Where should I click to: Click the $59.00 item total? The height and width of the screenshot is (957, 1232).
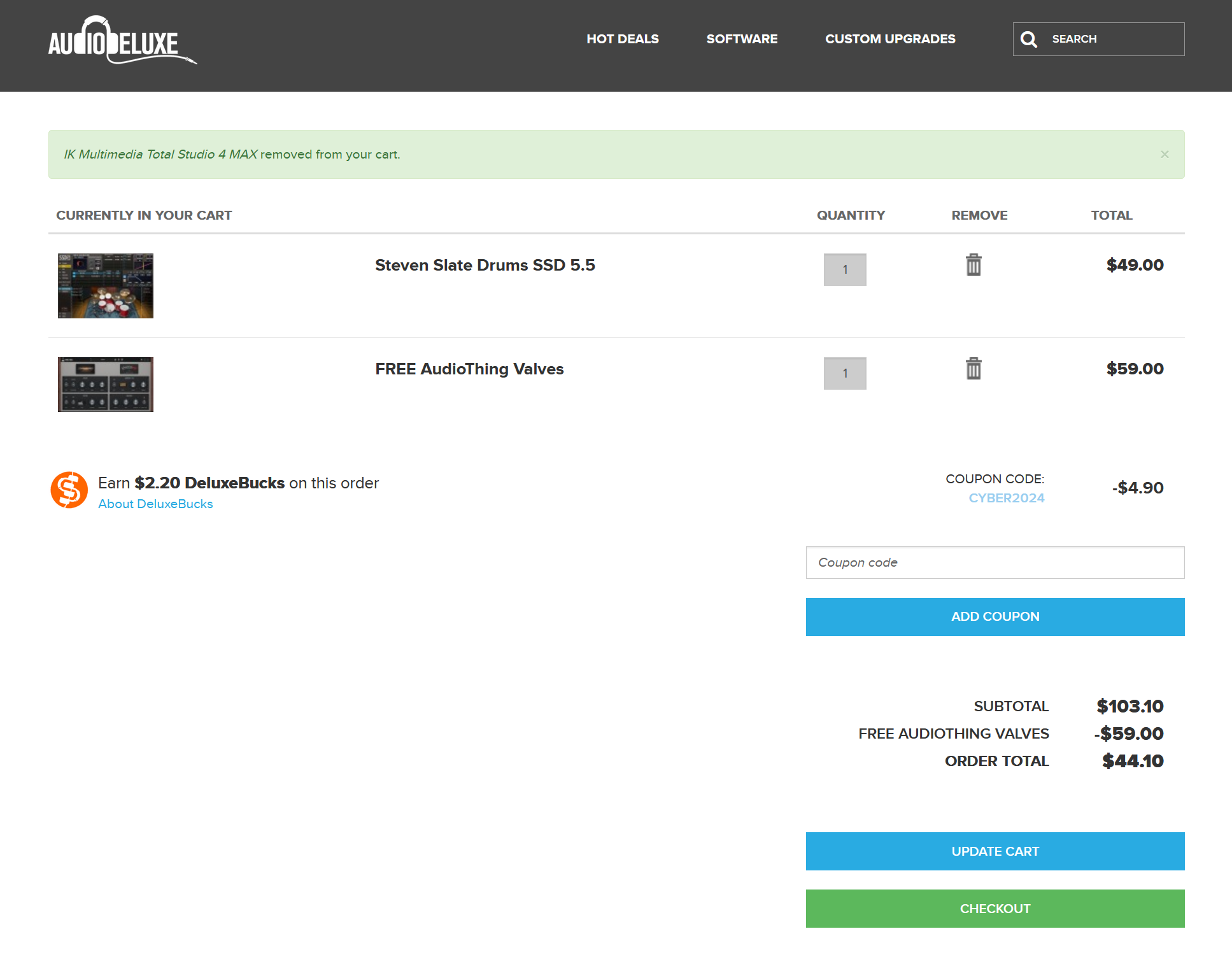point(1135,369)
